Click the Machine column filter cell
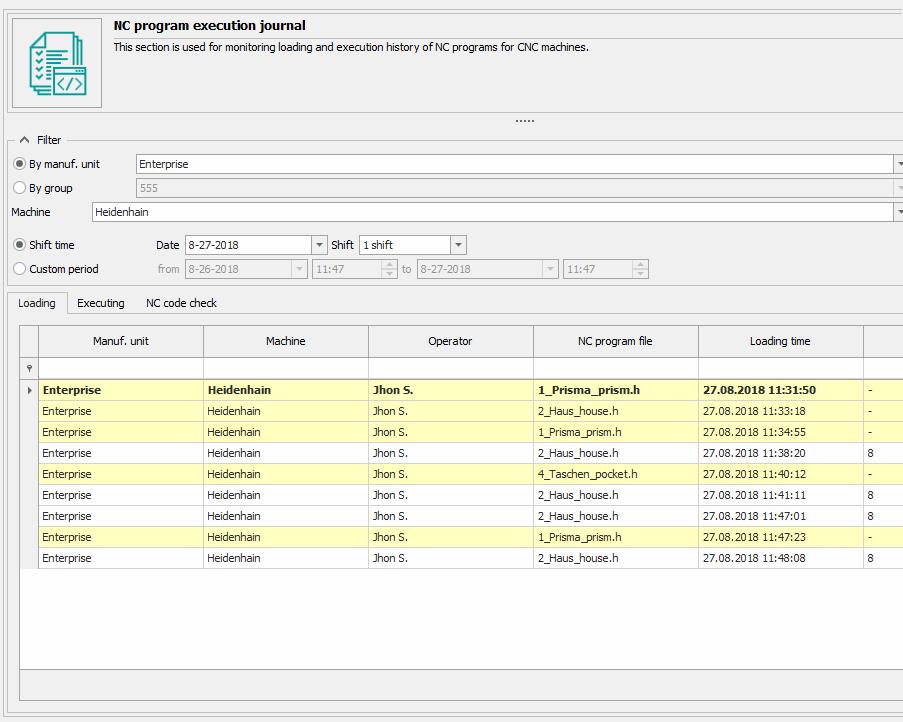903x722 pixels. coord(286,368)
